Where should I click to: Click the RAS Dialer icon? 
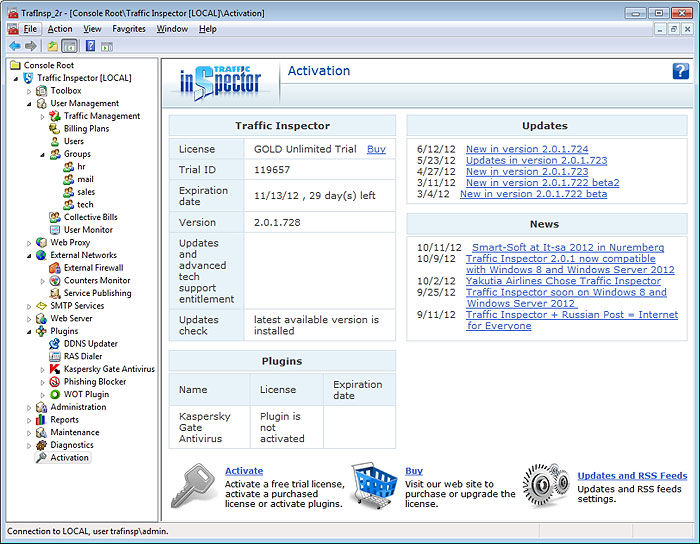pyautogui.click(x=54, y=356)
